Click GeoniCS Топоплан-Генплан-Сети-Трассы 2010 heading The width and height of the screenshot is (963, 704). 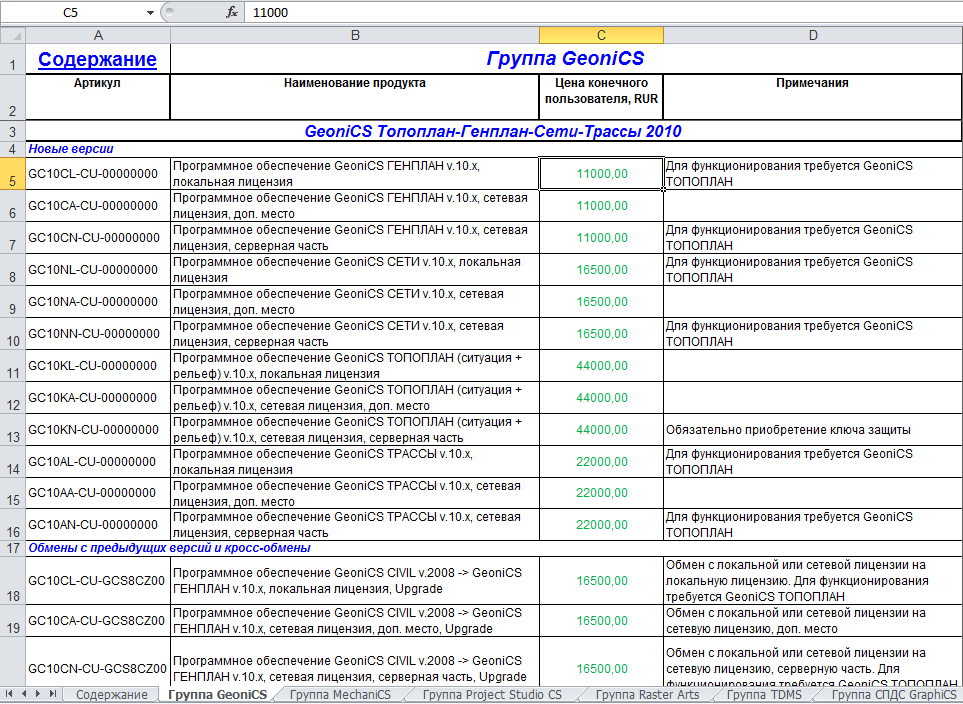pos(493,131)
